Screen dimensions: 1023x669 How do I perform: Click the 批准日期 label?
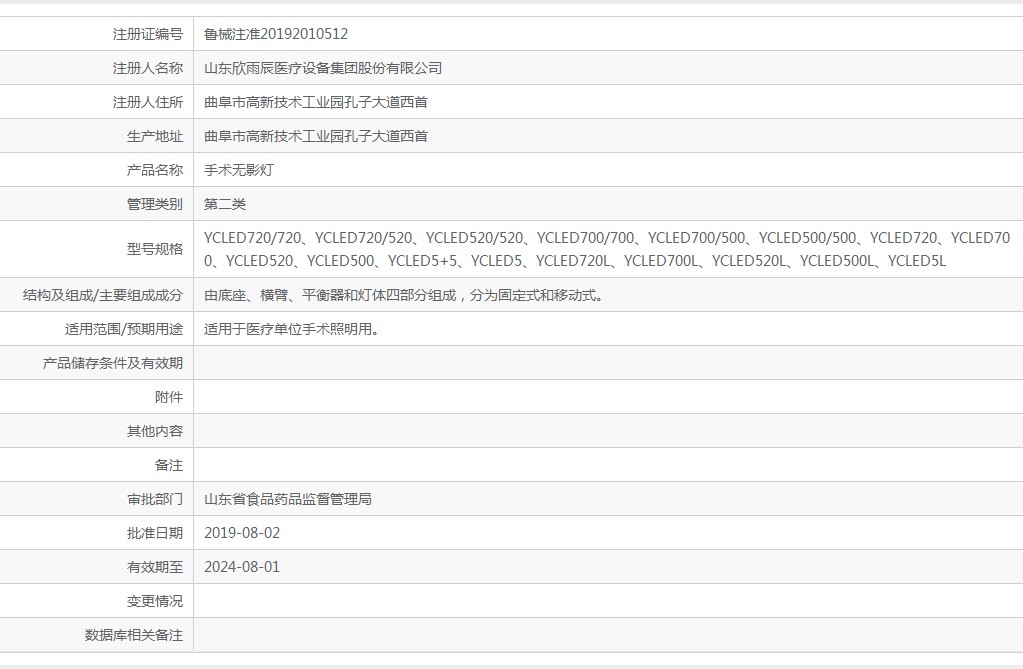[x=155, y=533]
